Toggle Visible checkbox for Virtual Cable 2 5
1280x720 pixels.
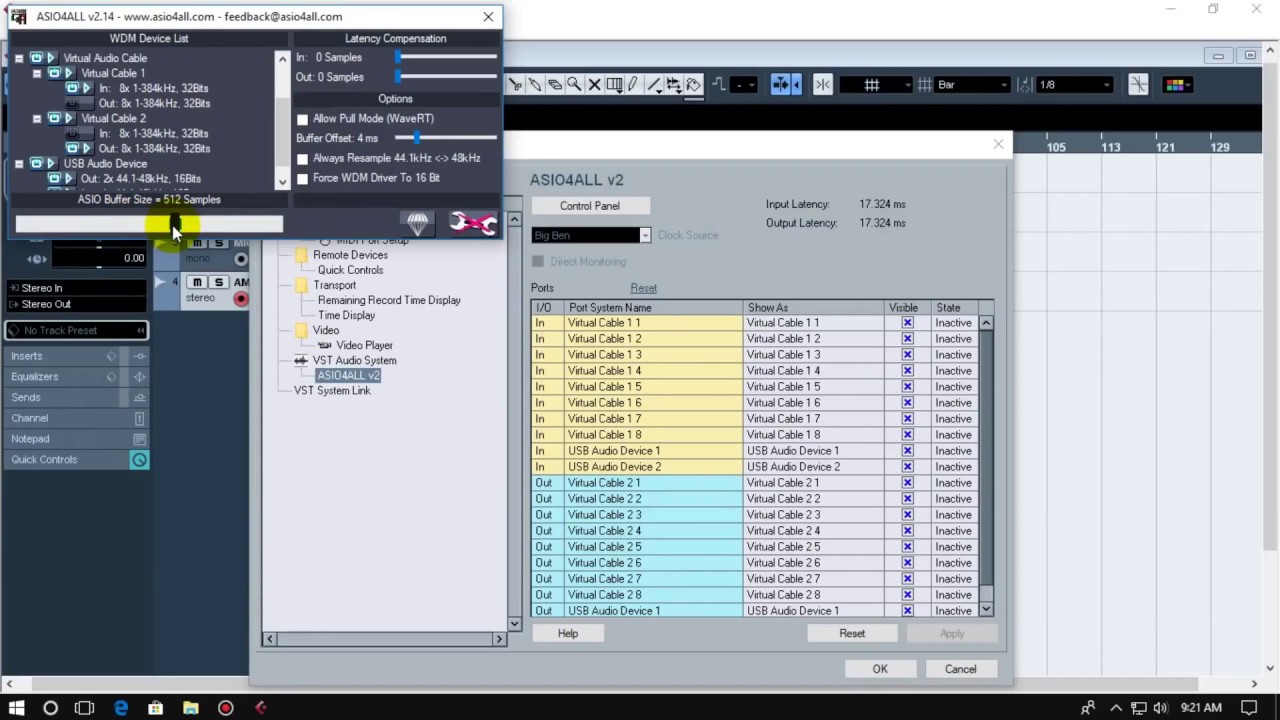(x=907, y=547)
